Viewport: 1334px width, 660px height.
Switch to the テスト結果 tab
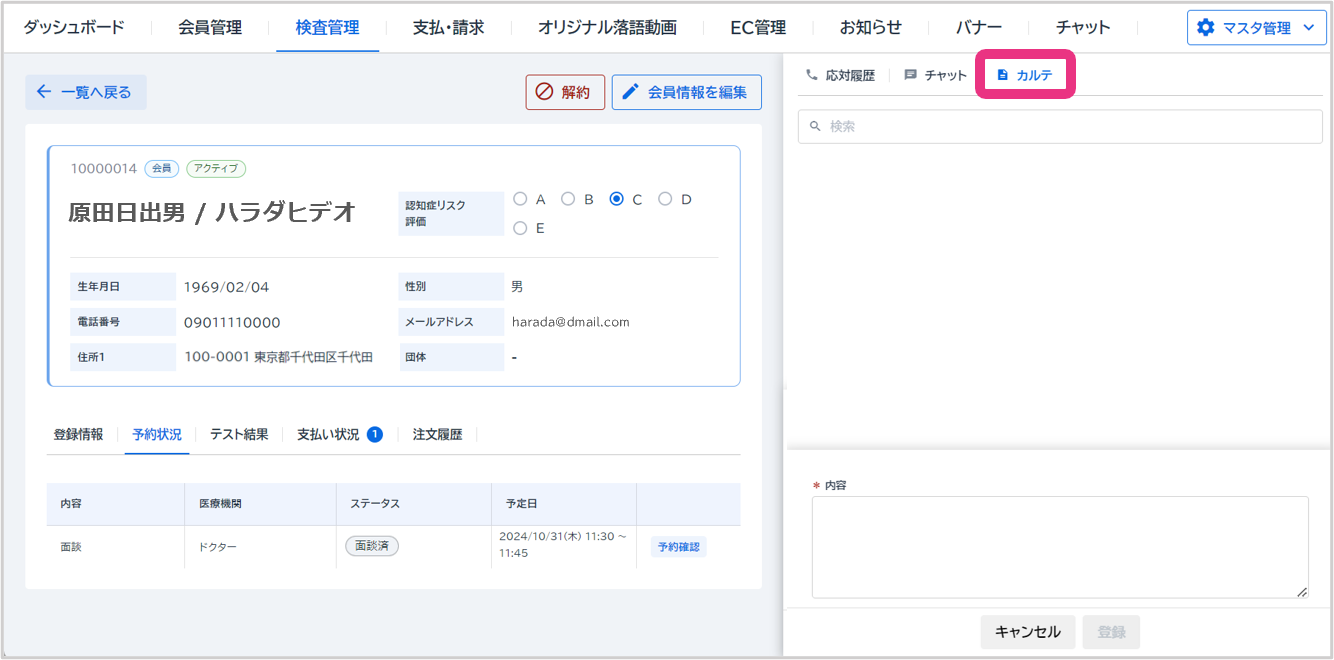tap(239, 434)
